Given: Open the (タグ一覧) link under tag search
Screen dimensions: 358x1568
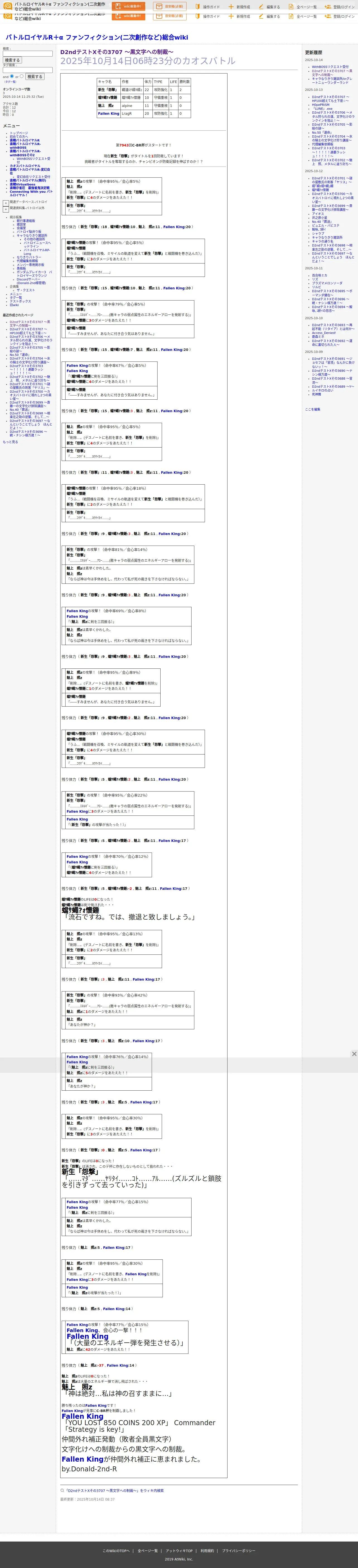Looking at the screenshot, I should [x=10, y=82].
